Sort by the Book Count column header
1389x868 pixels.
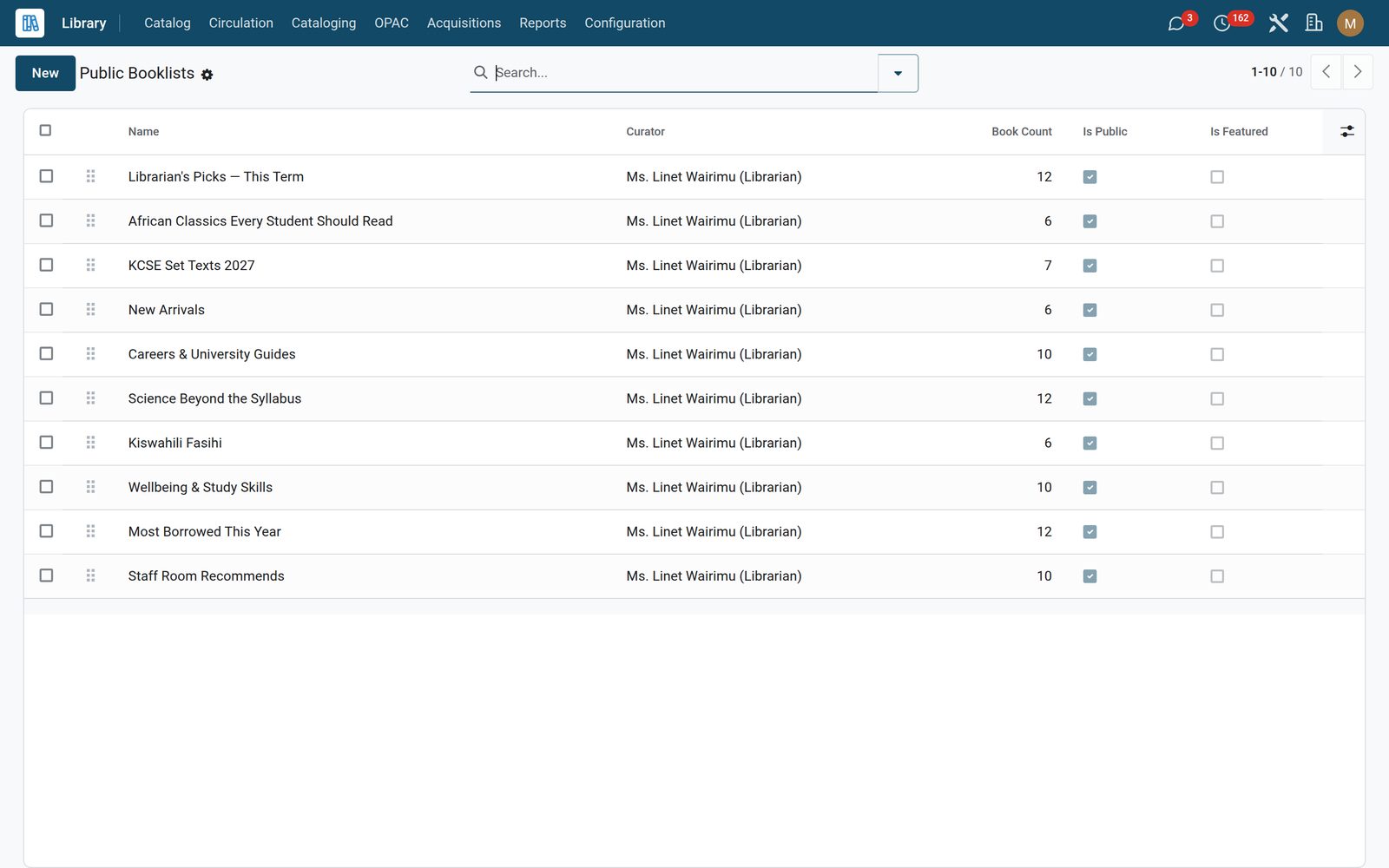[x=1022, y=132]
